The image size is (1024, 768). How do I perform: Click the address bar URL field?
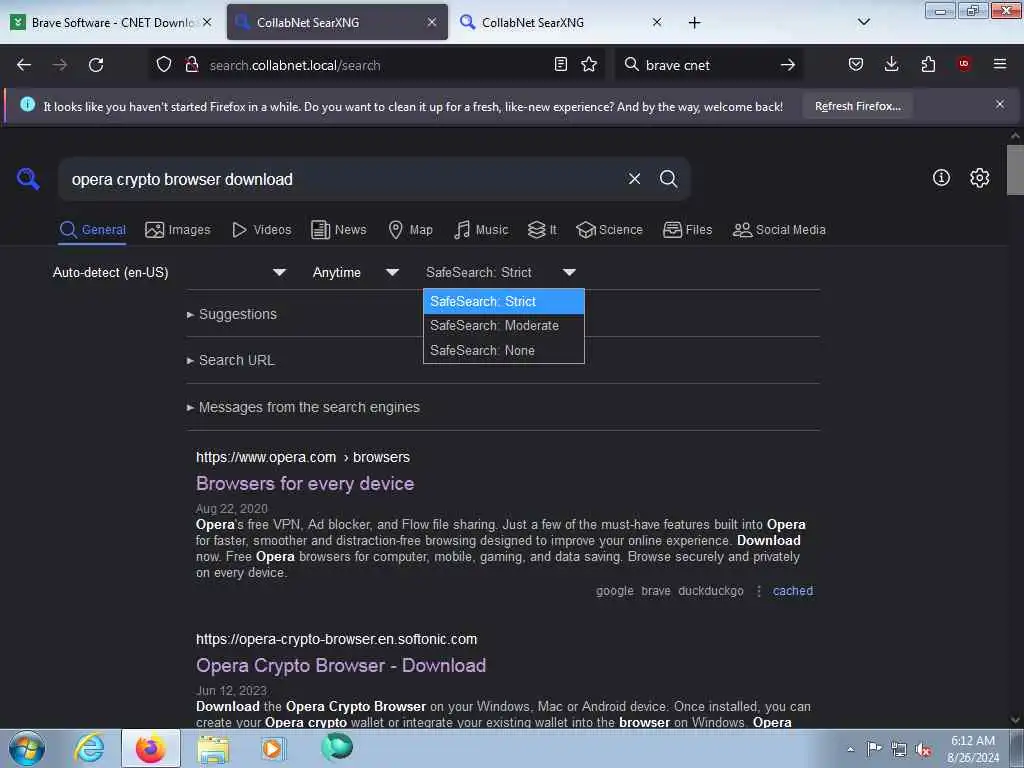pyautogui.click(x=376, y=65)
